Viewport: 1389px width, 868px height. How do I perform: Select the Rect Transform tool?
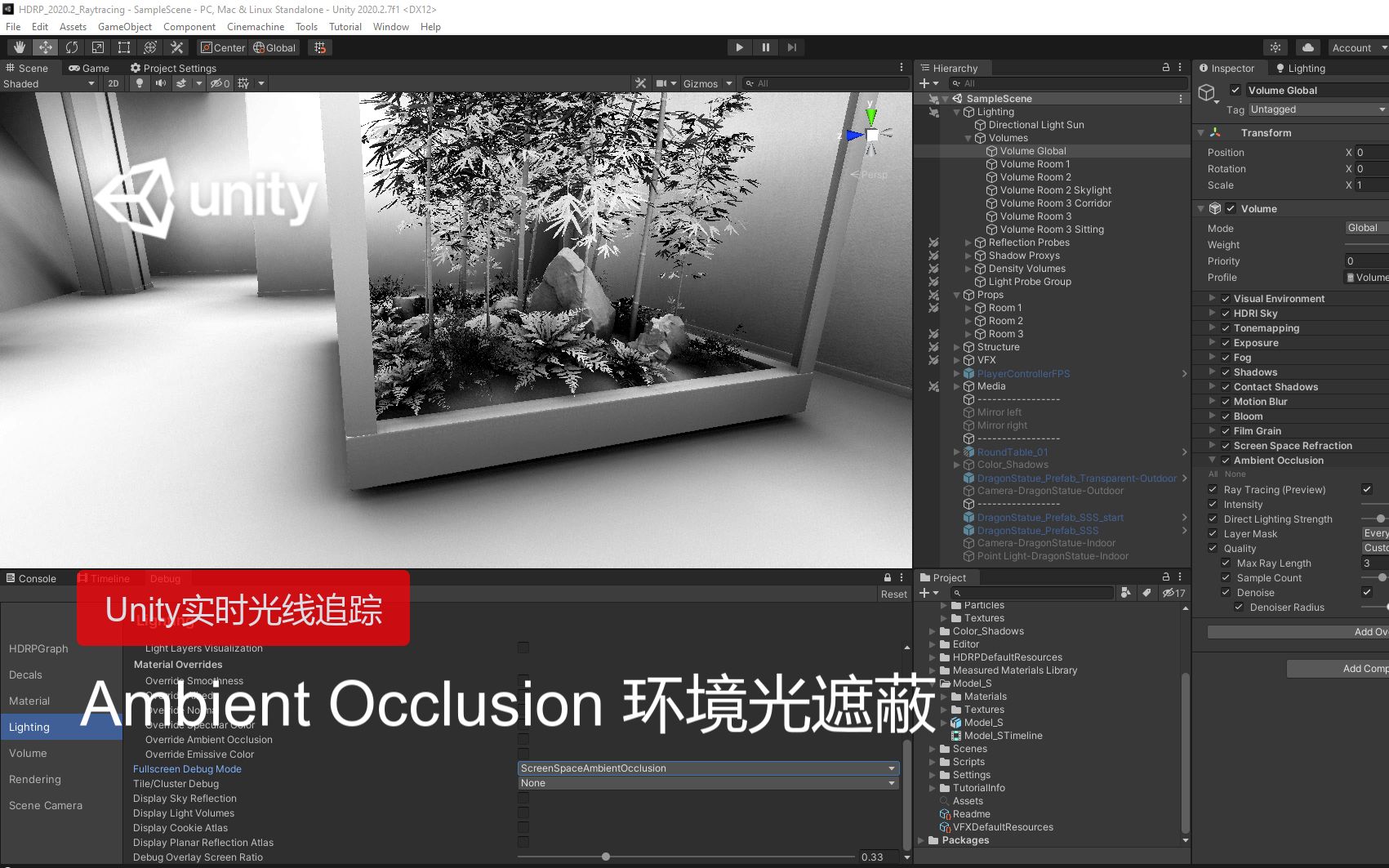point(123,47)
